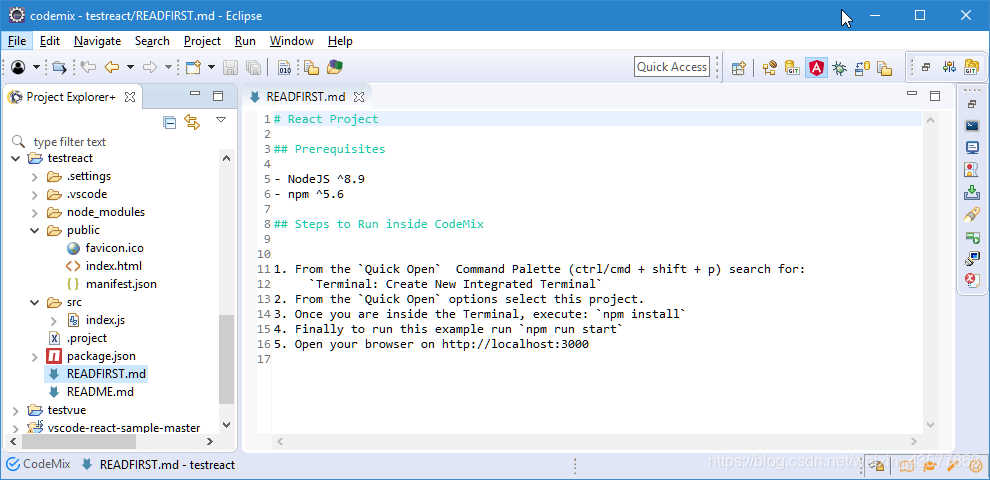Switch to the Debug bug perspective
990x480 pixels.
click(839, 68)
